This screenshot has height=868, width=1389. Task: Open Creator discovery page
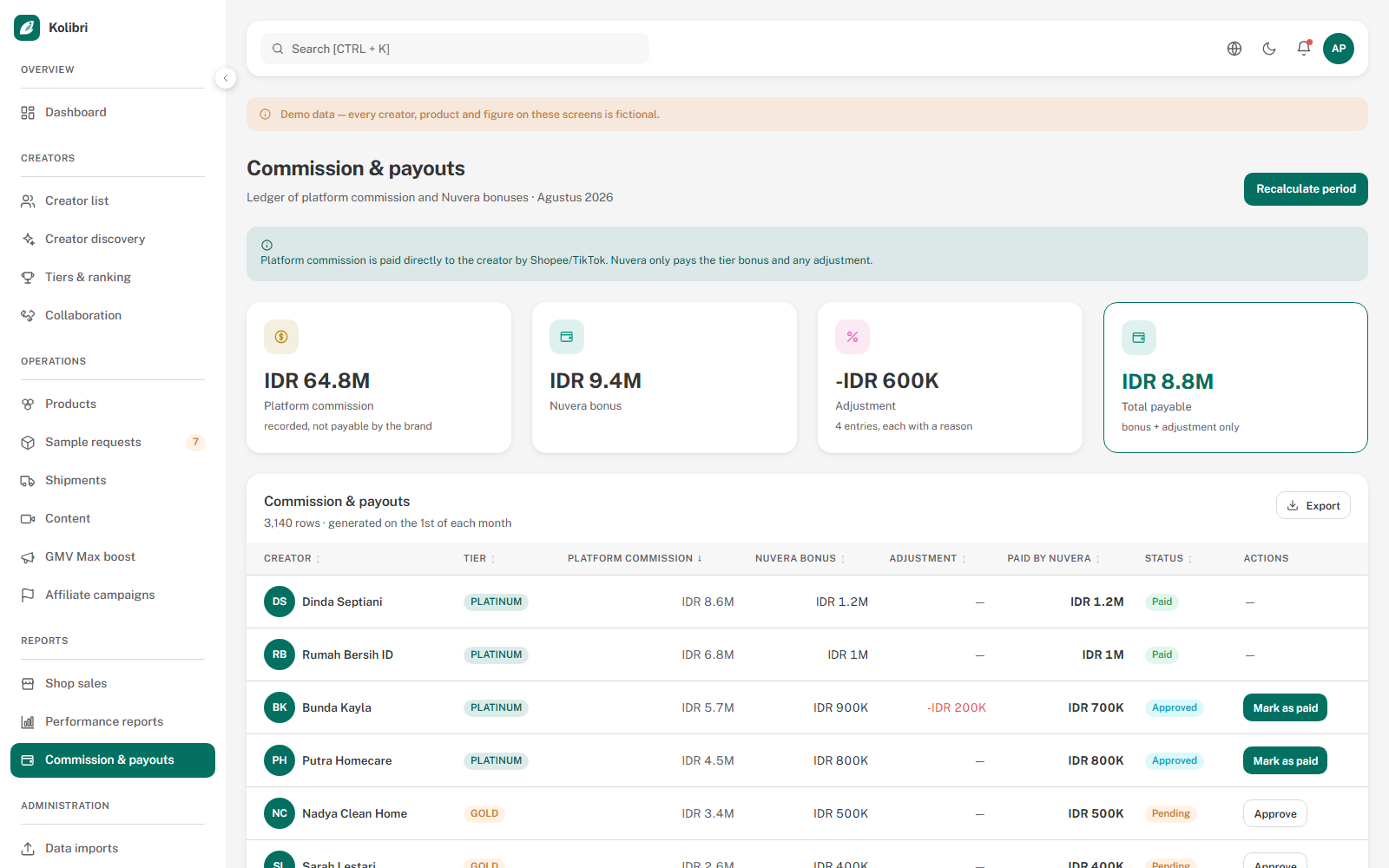[x=113, y=239]
